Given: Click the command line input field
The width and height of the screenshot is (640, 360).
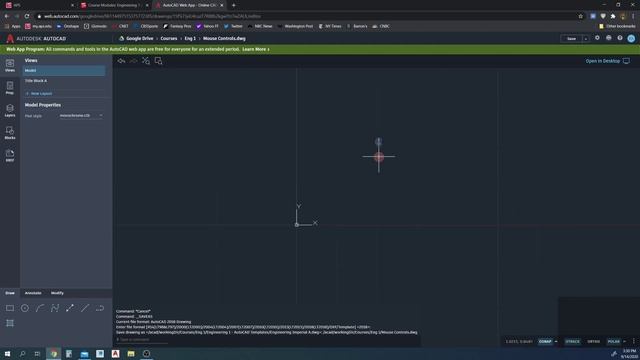Looking at the screenshot, I should [143, 339].
